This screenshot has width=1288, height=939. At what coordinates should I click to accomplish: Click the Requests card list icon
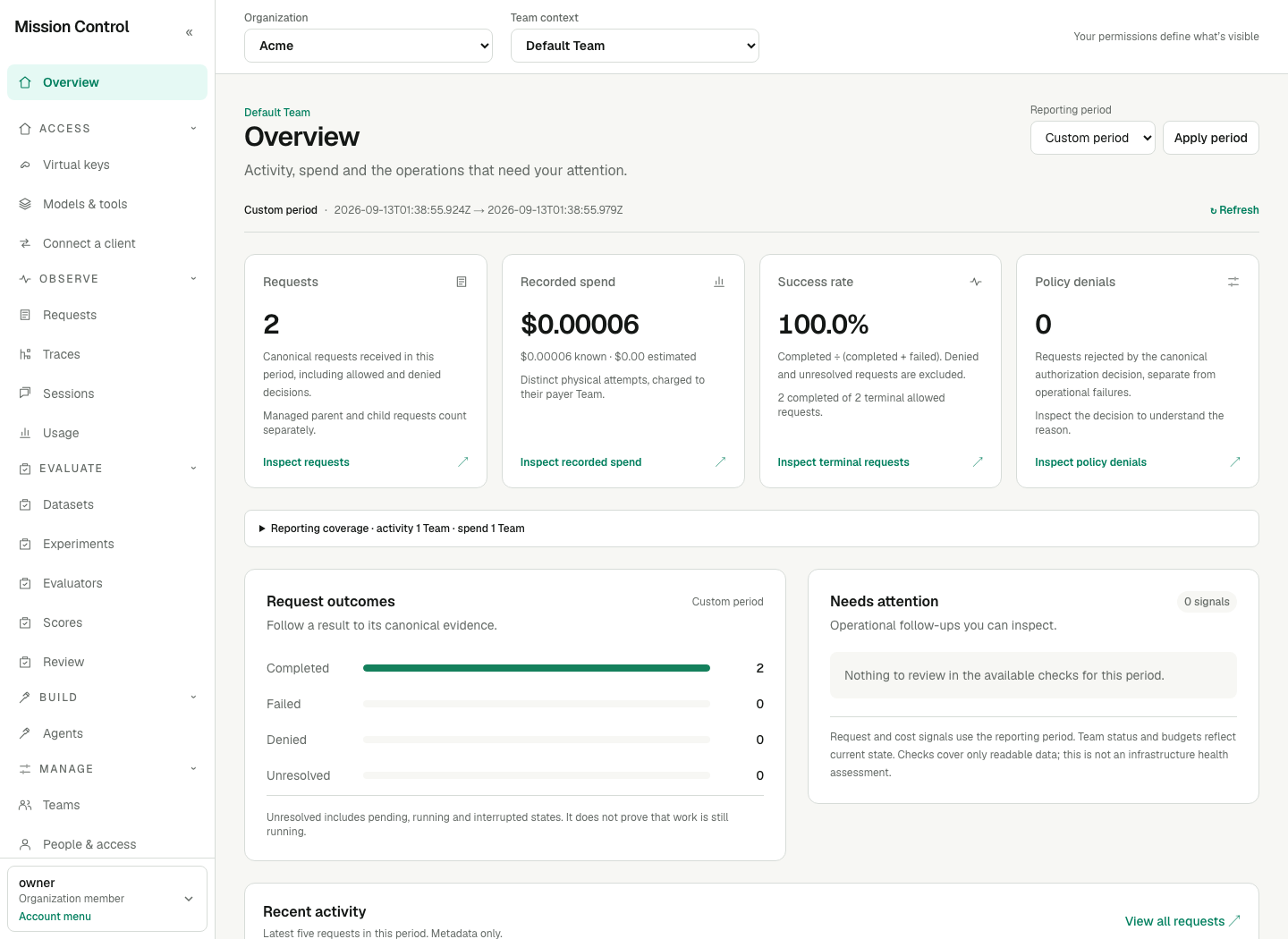coord(462,282)
